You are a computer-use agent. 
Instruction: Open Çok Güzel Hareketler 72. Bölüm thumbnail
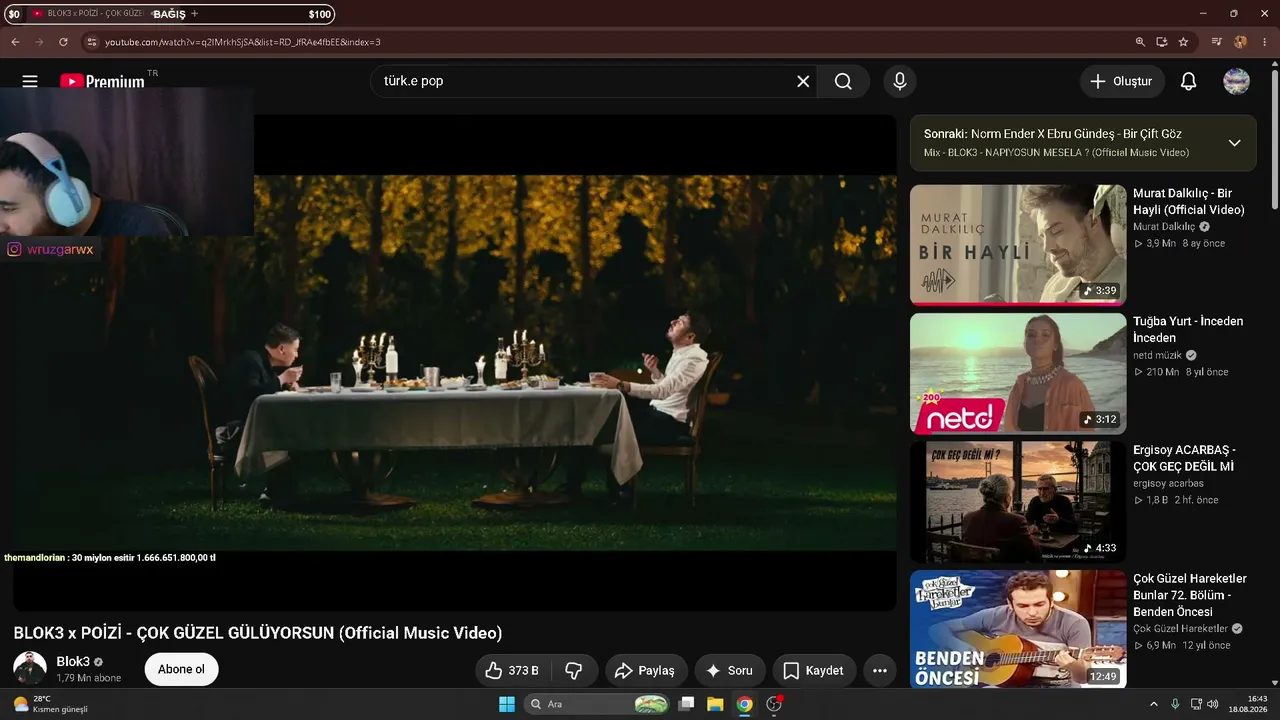(x=1018, y=629)
